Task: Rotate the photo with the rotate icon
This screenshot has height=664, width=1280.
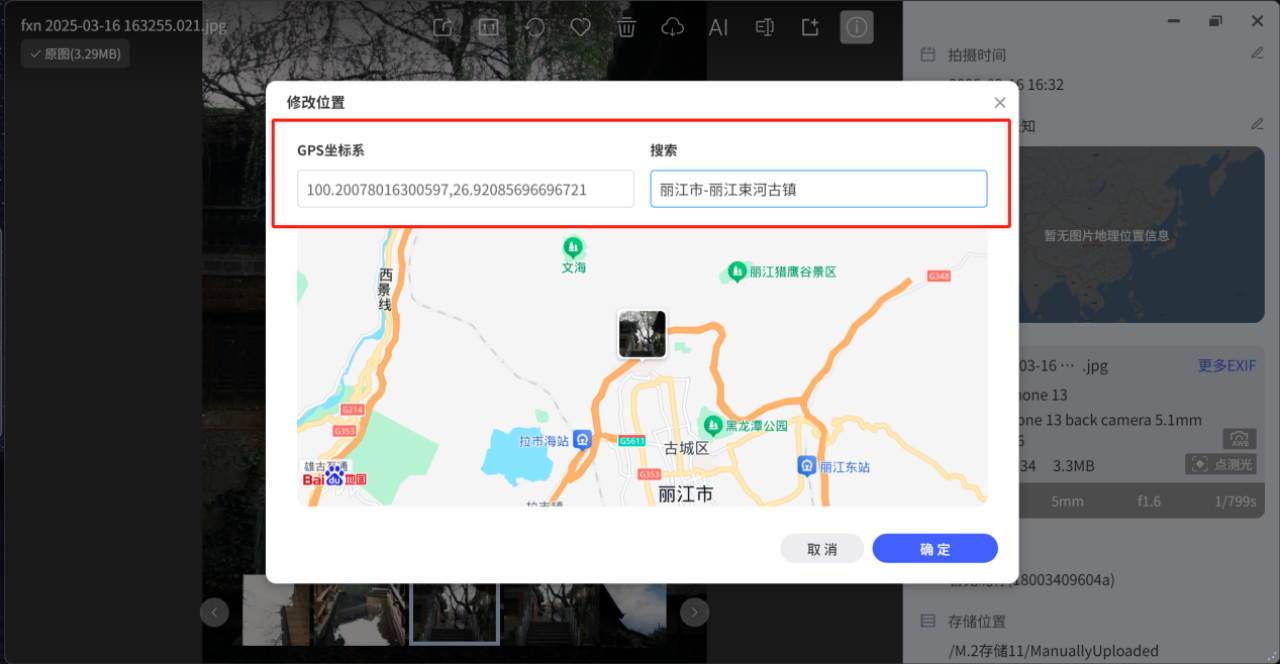Action: pos(535,27)
